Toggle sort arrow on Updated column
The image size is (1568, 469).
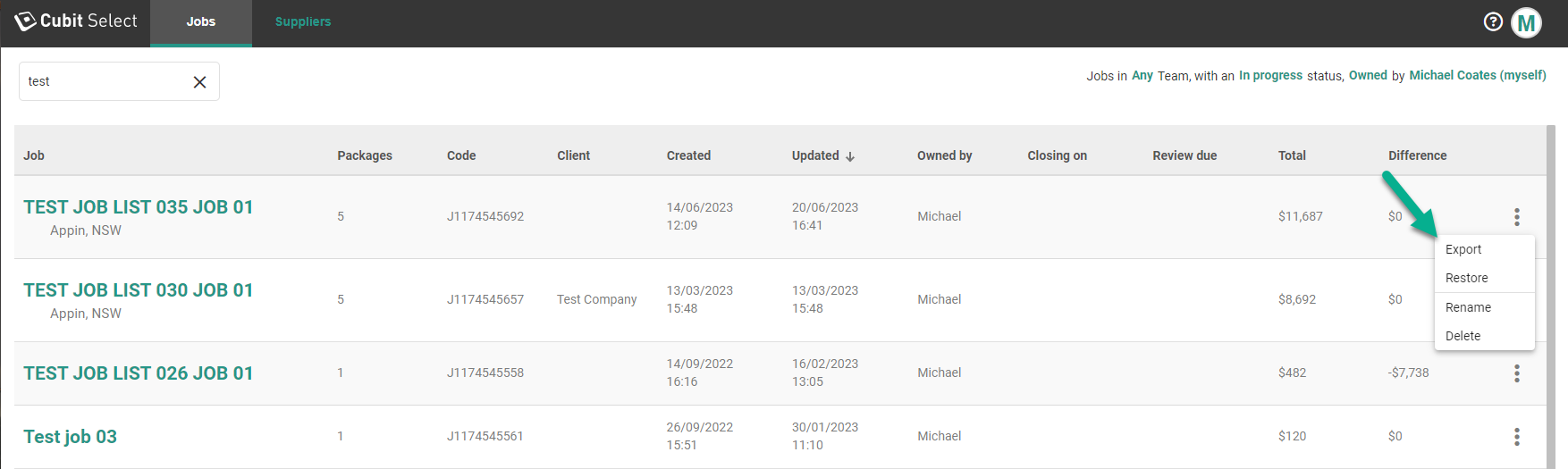[x=850, y=156]
